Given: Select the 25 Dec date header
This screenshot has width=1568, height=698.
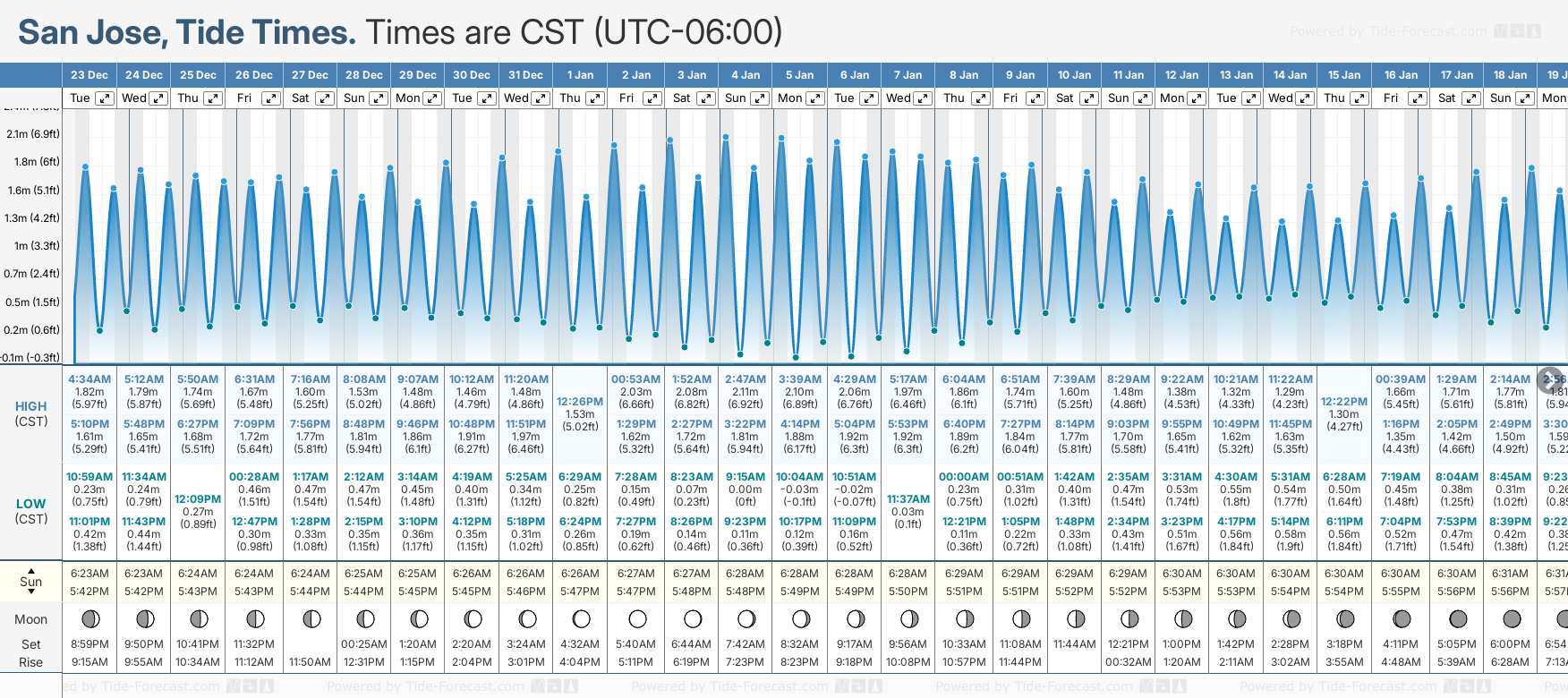Looking at the screenshot, I should (198, 75).
